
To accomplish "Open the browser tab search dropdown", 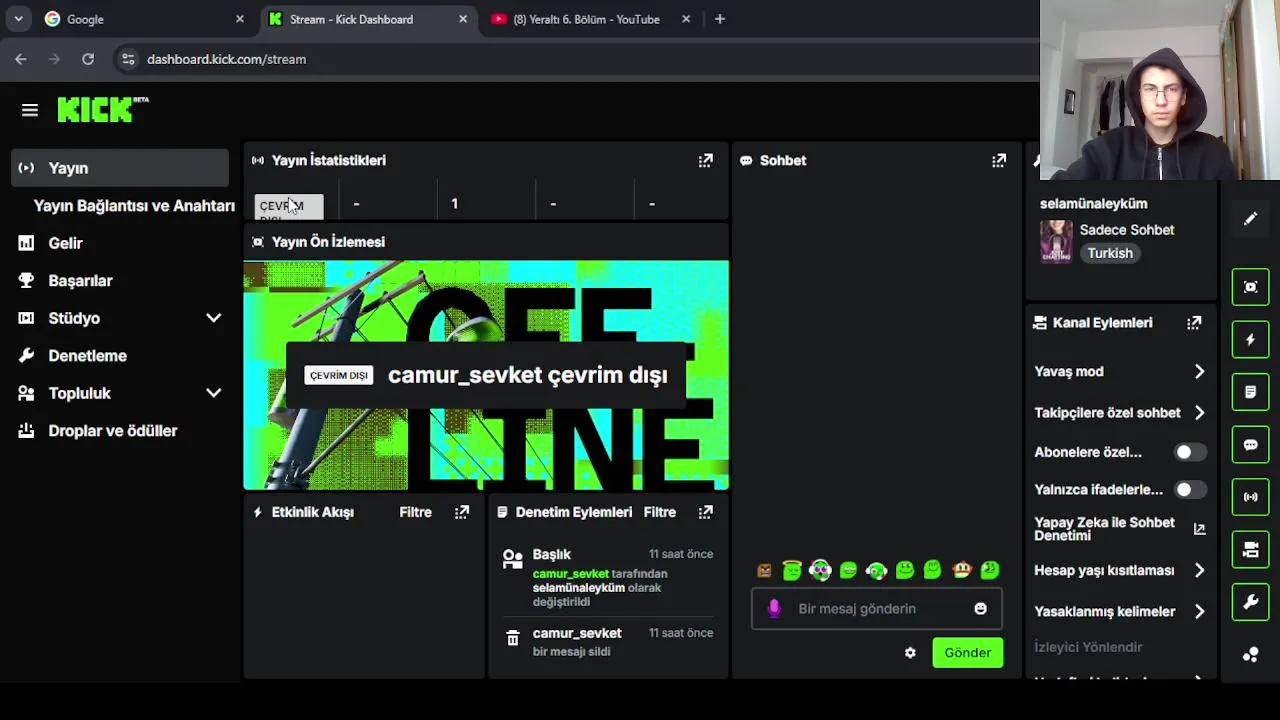I will 18,19.
